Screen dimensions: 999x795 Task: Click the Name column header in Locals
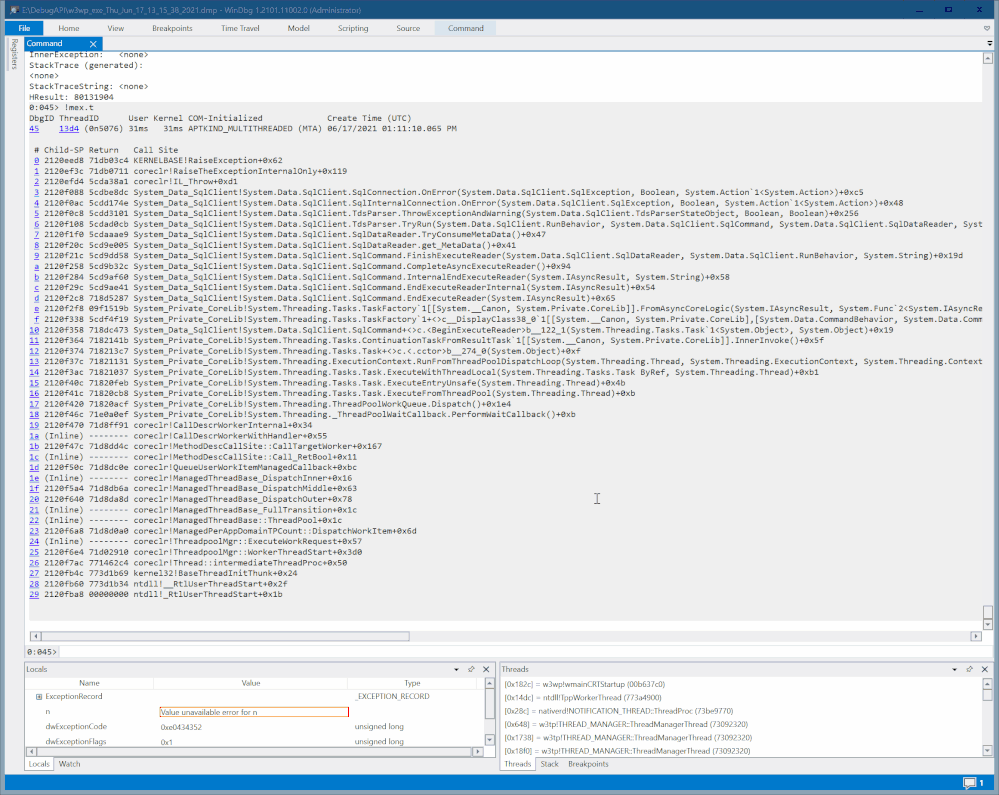(89, 683)
